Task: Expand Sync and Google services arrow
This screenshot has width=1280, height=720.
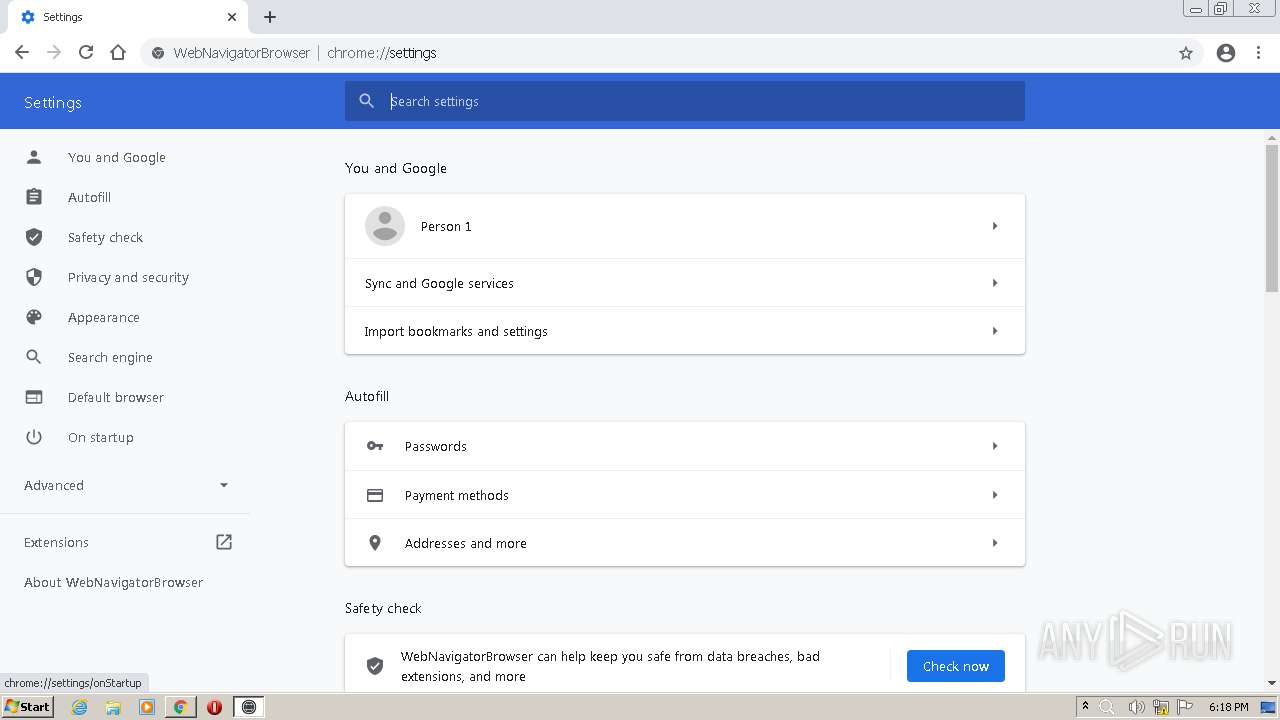Action: pyautogui.click(x=995, y=283)
